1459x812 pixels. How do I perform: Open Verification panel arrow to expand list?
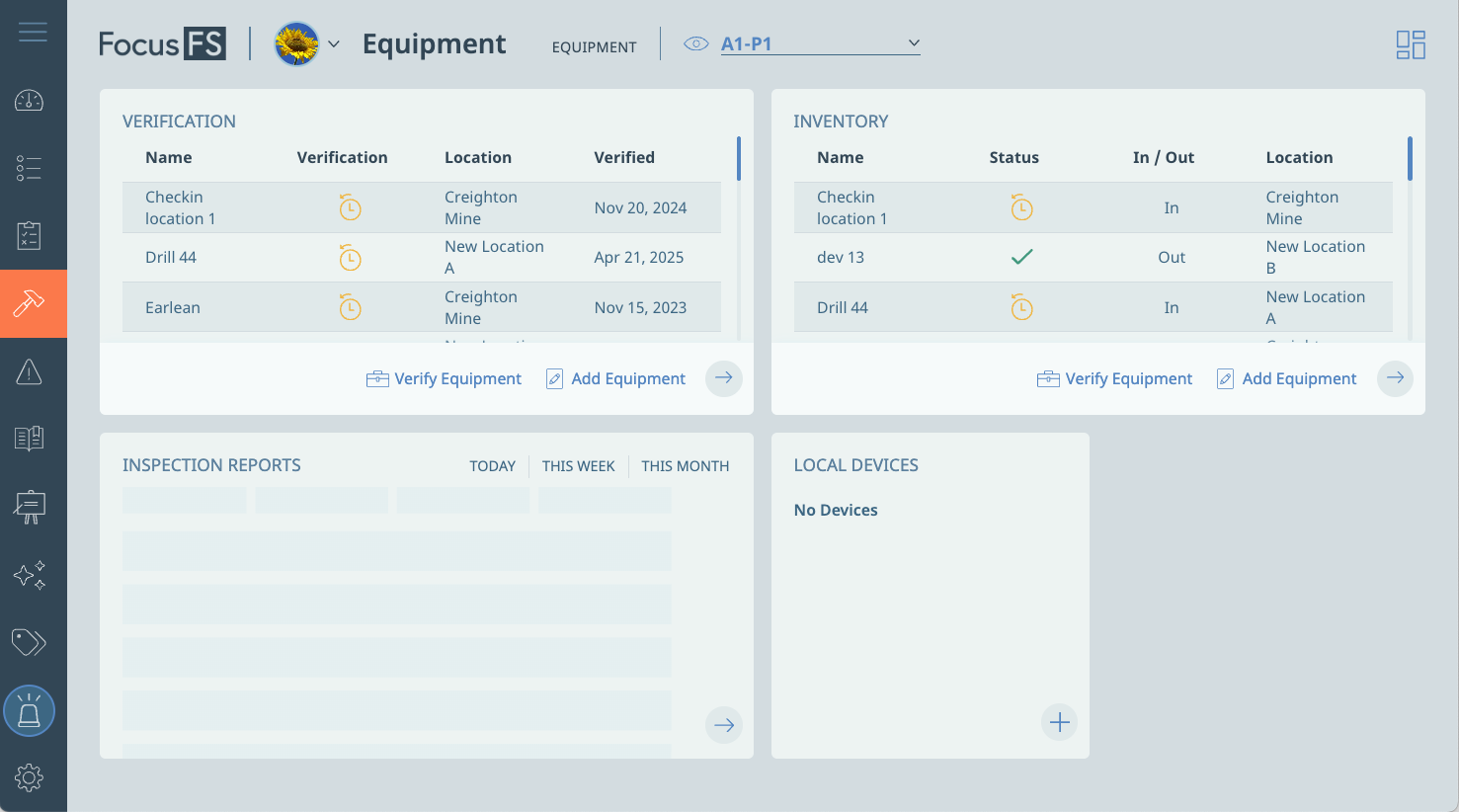pyautogui.click(x=724, y=378)
